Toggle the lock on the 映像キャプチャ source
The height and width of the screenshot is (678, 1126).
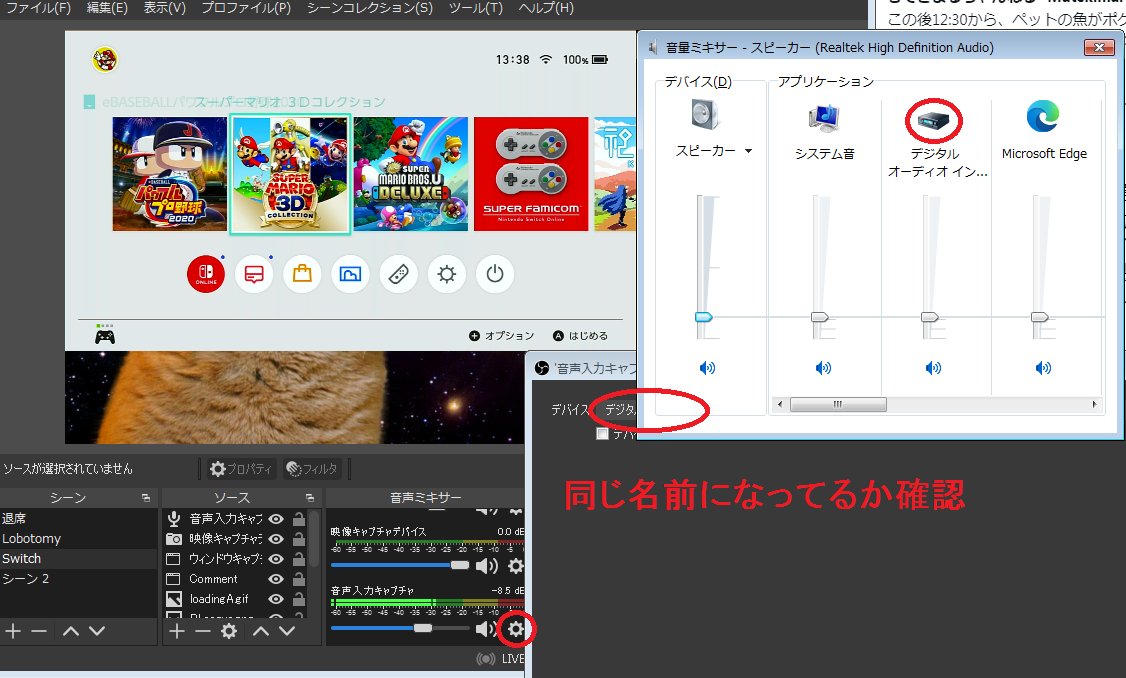(x=299, y=538)
